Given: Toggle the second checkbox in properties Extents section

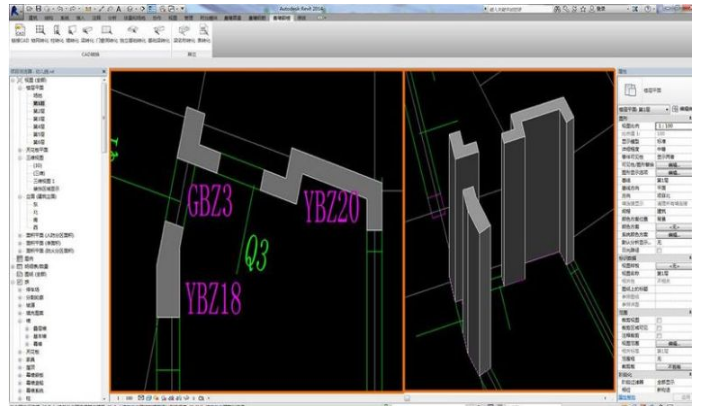Looking at the screenshot, I should pyautogui.click(x=659, y=328).
